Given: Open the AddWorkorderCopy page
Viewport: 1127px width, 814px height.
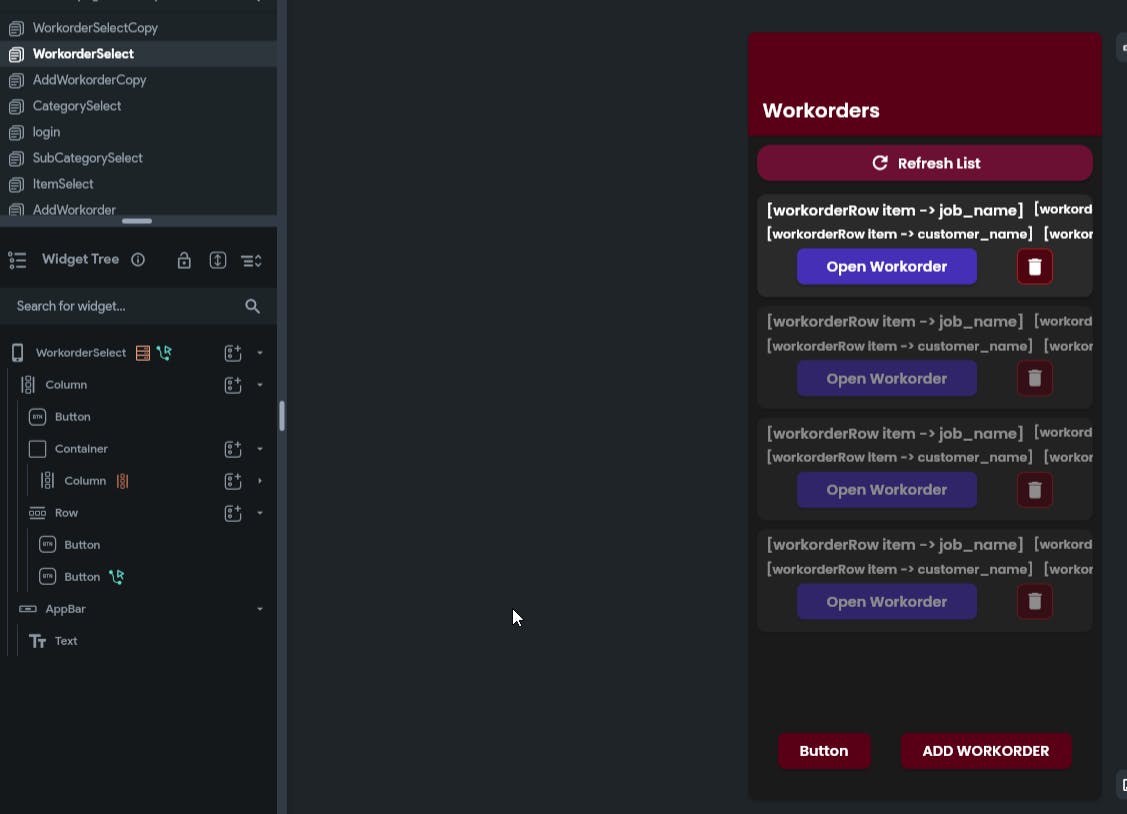Looking at the screenshot, I should coord(89,80).
